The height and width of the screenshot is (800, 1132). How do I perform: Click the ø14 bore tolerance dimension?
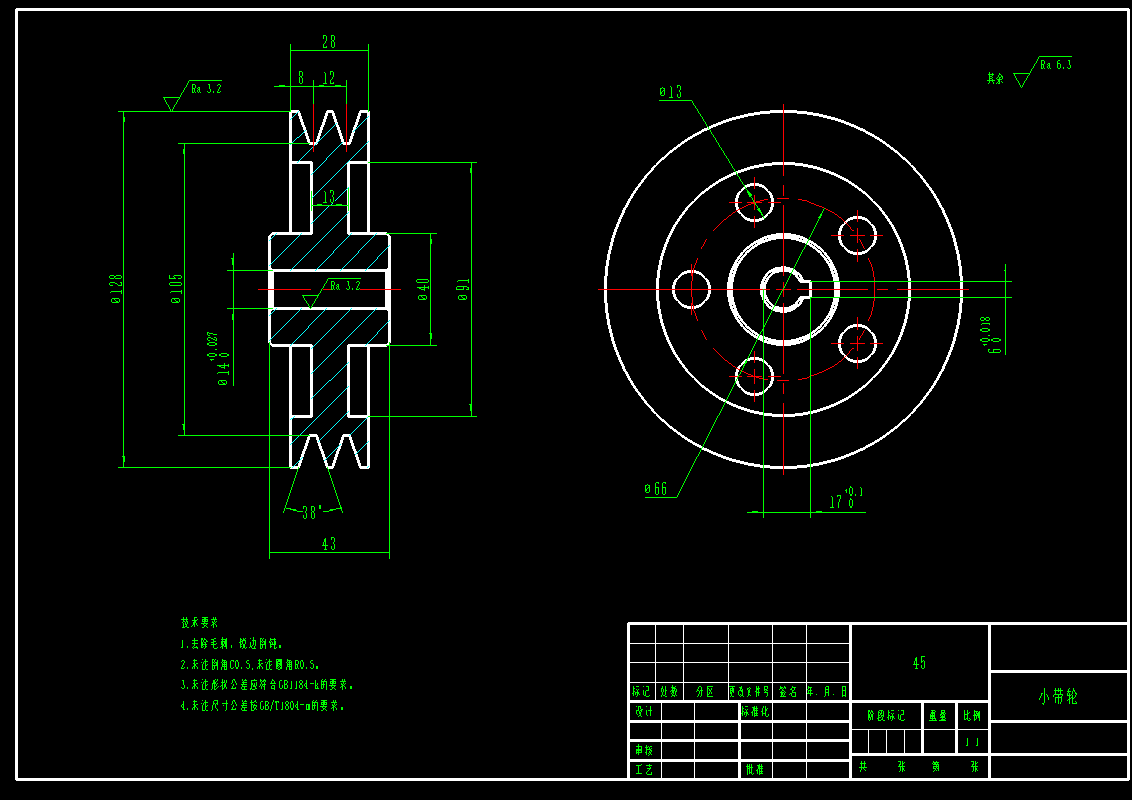coord(219,359)
